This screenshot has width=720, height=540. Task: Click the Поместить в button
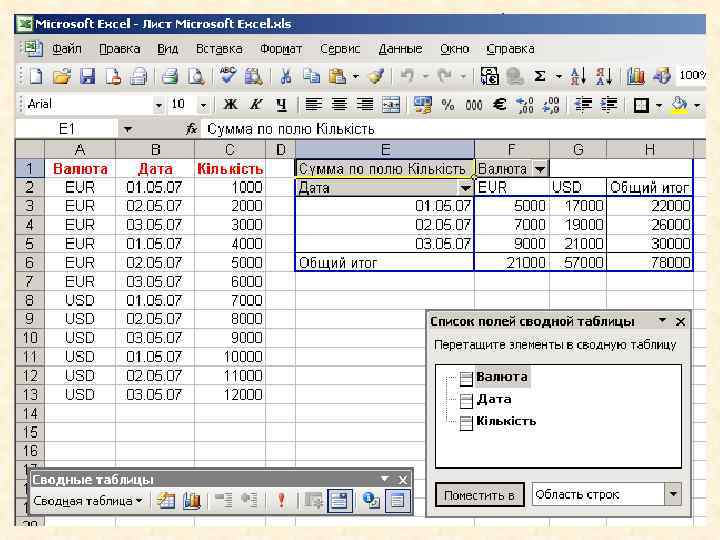[x=479, y=495]
